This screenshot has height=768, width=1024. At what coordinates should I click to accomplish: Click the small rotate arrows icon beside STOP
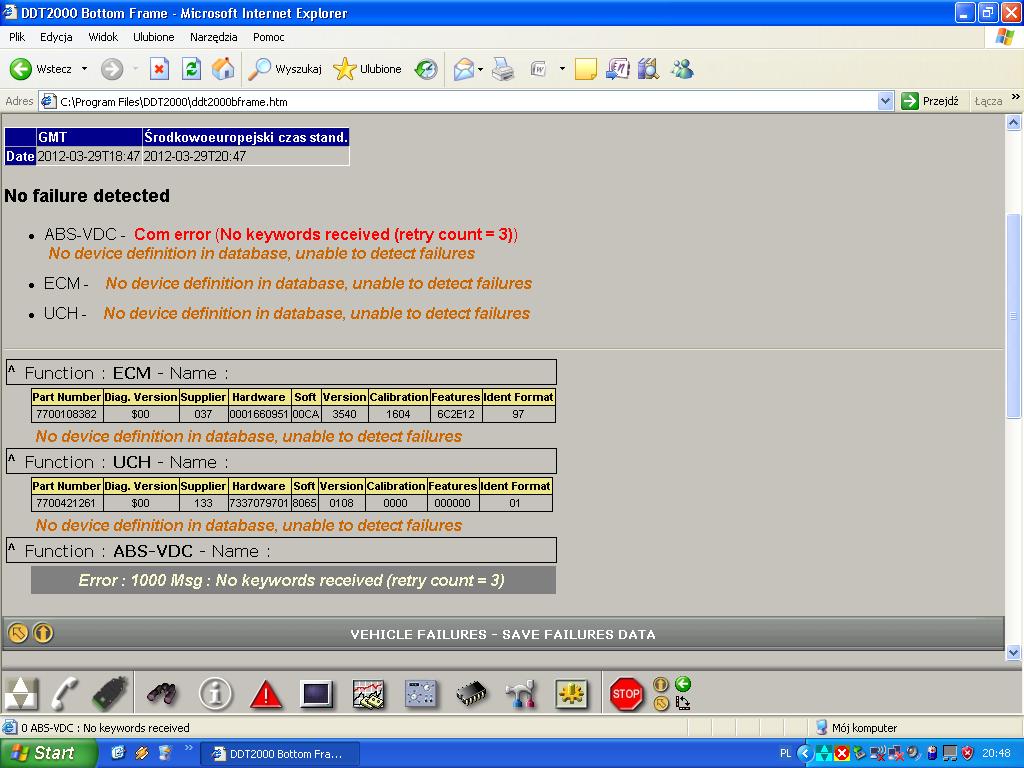[x=682, y=703]
